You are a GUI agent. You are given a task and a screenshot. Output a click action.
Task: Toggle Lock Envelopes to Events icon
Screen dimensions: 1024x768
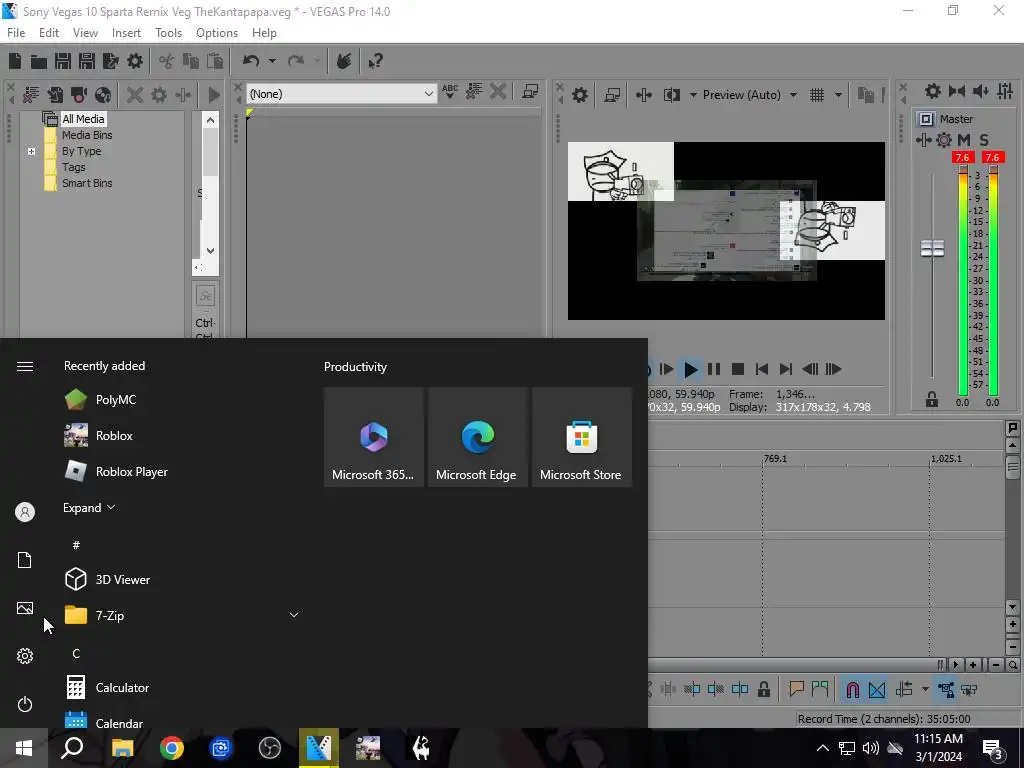[x=946, y=690]
